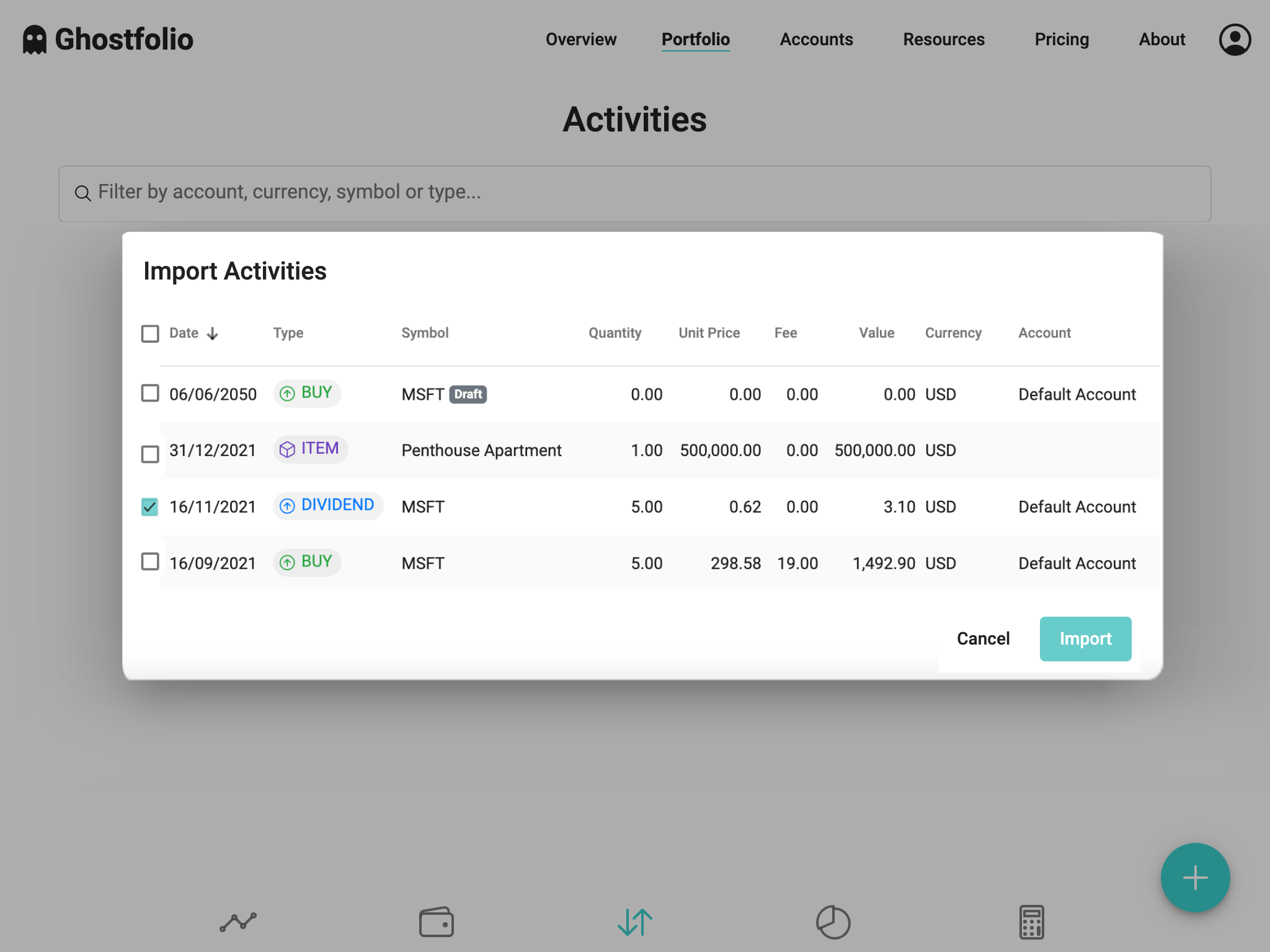Open the wallet icon in bottom navigation
The width and height of the screenshot is (1270, 952).
click(x=437, y=922)
